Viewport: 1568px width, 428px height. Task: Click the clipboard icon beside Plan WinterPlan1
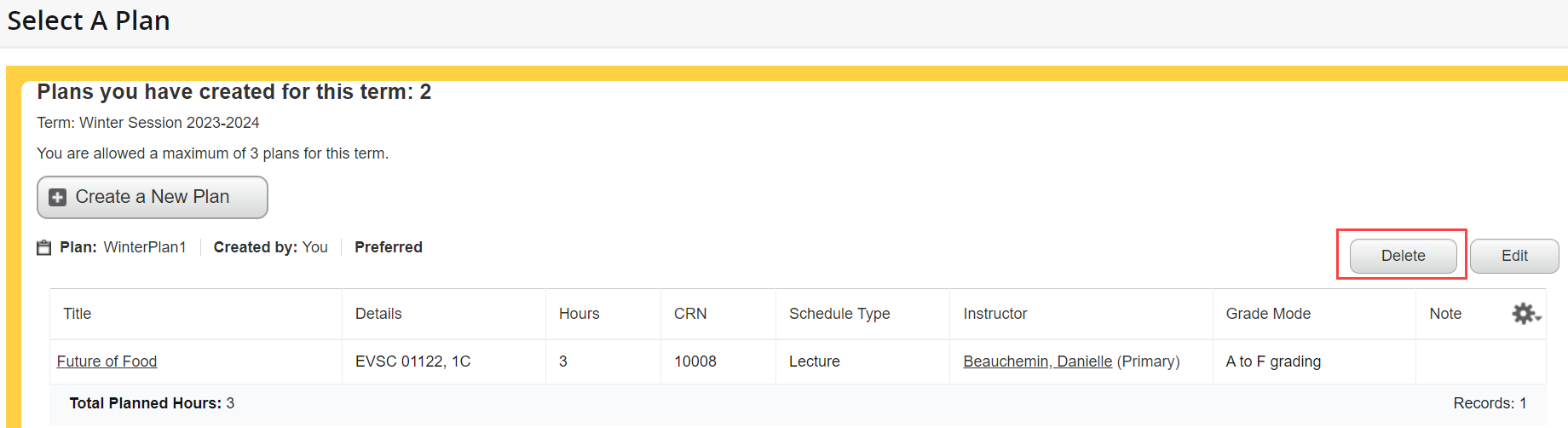pos(44,248)
